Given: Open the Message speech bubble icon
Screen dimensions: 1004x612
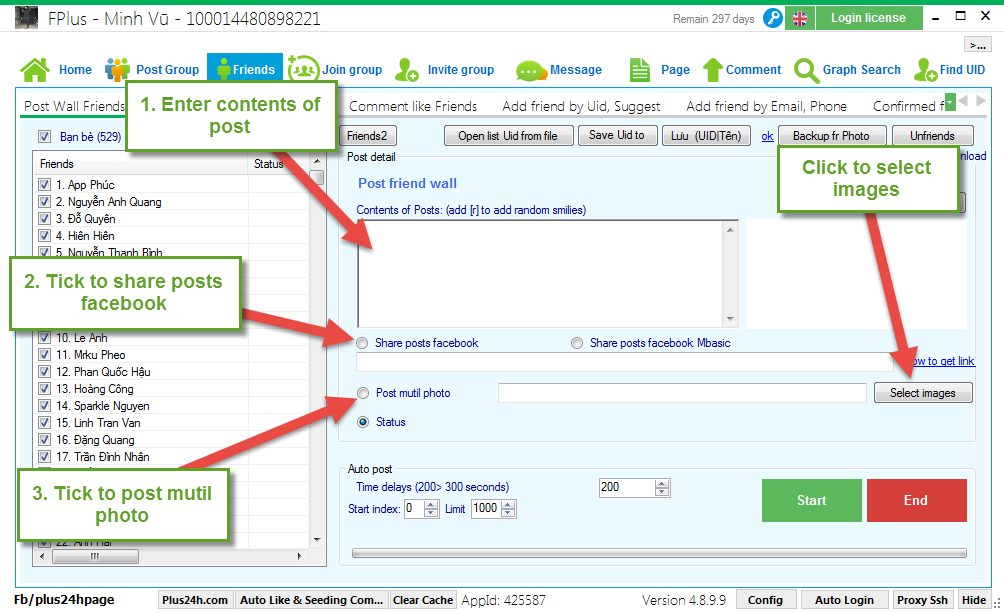Looking at the screenshot, I should click(x=530, y=70).
